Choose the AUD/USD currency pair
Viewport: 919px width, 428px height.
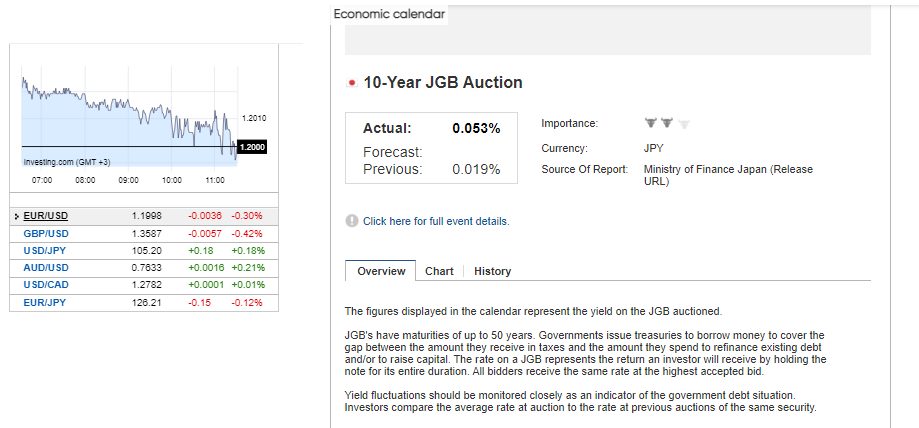coord(45,267)
